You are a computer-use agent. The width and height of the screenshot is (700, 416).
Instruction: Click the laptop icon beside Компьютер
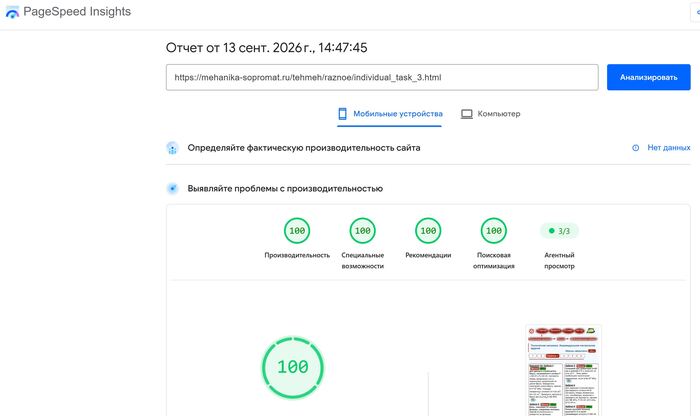[x=467, y=114]
